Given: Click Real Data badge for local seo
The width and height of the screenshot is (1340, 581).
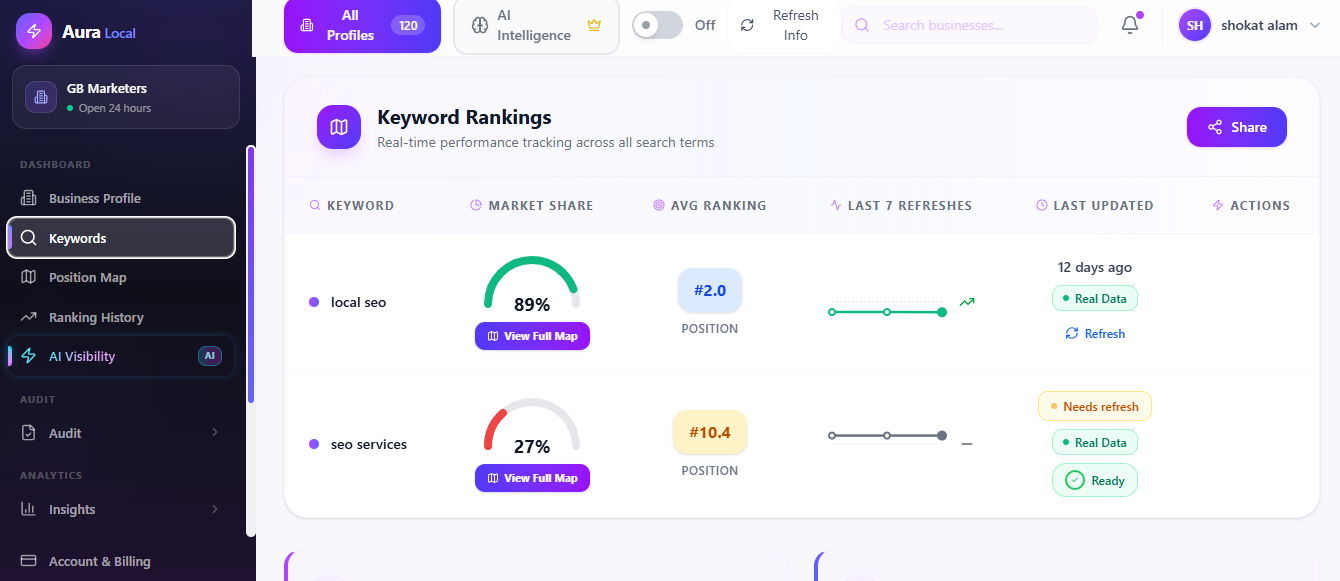Looking at the screenshot, I should coord(1095,298).
